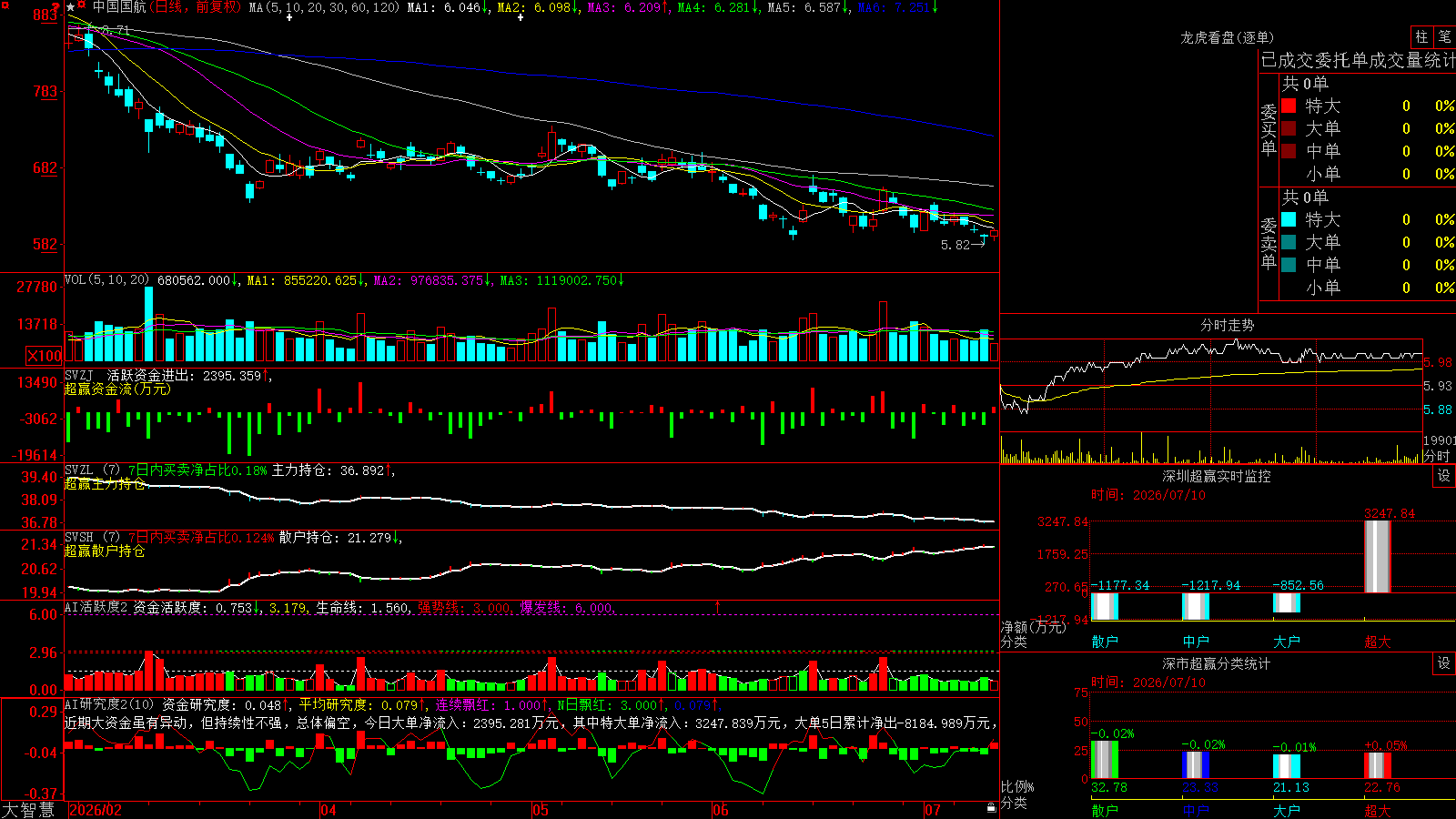Viewport: 1456px width, 819px height.
Task: Click the 龙虎看盘(逐单) panel title
Action: coord(1227,37)
